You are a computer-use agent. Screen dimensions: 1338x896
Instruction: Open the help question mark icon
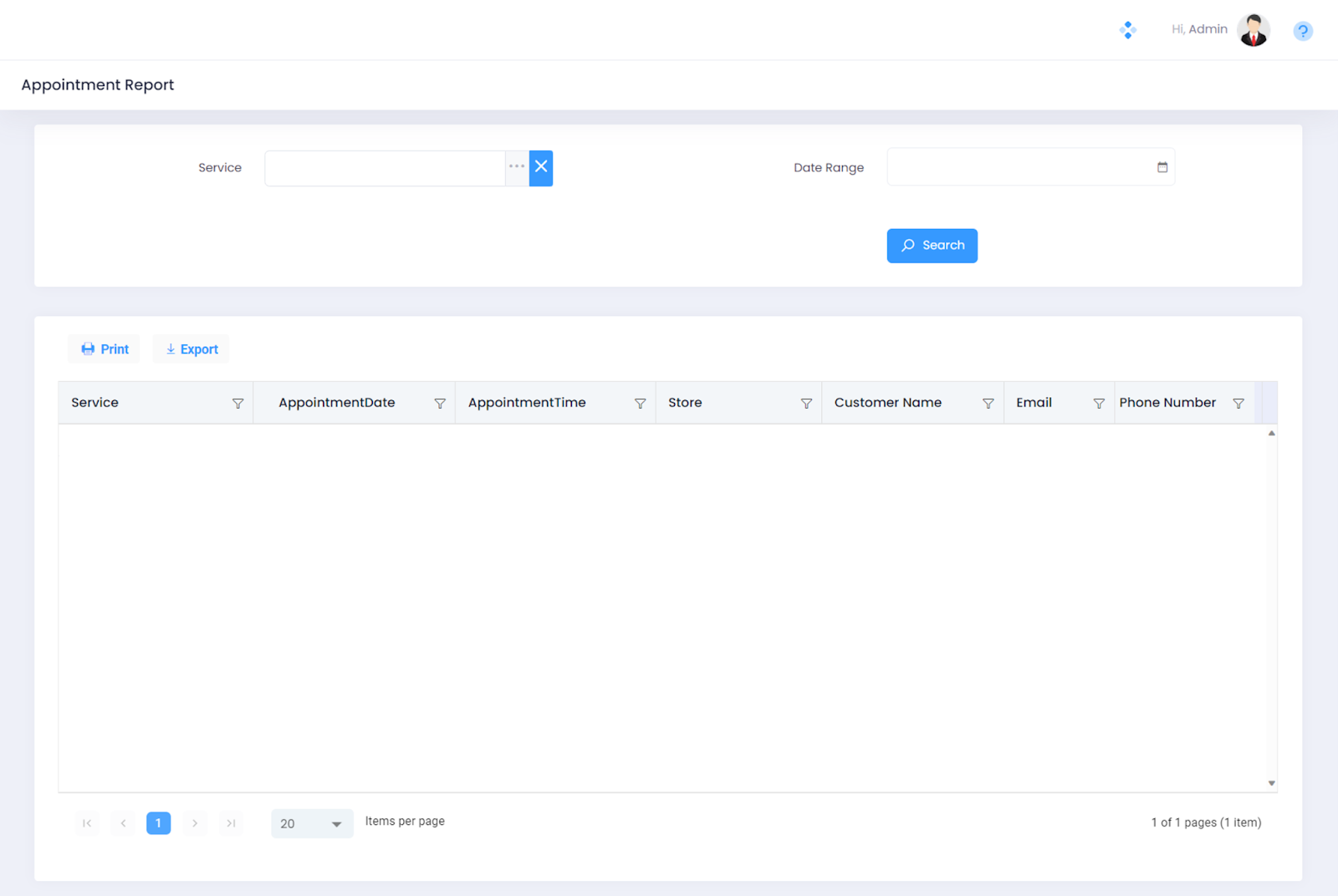click(x=1302, y=31)
